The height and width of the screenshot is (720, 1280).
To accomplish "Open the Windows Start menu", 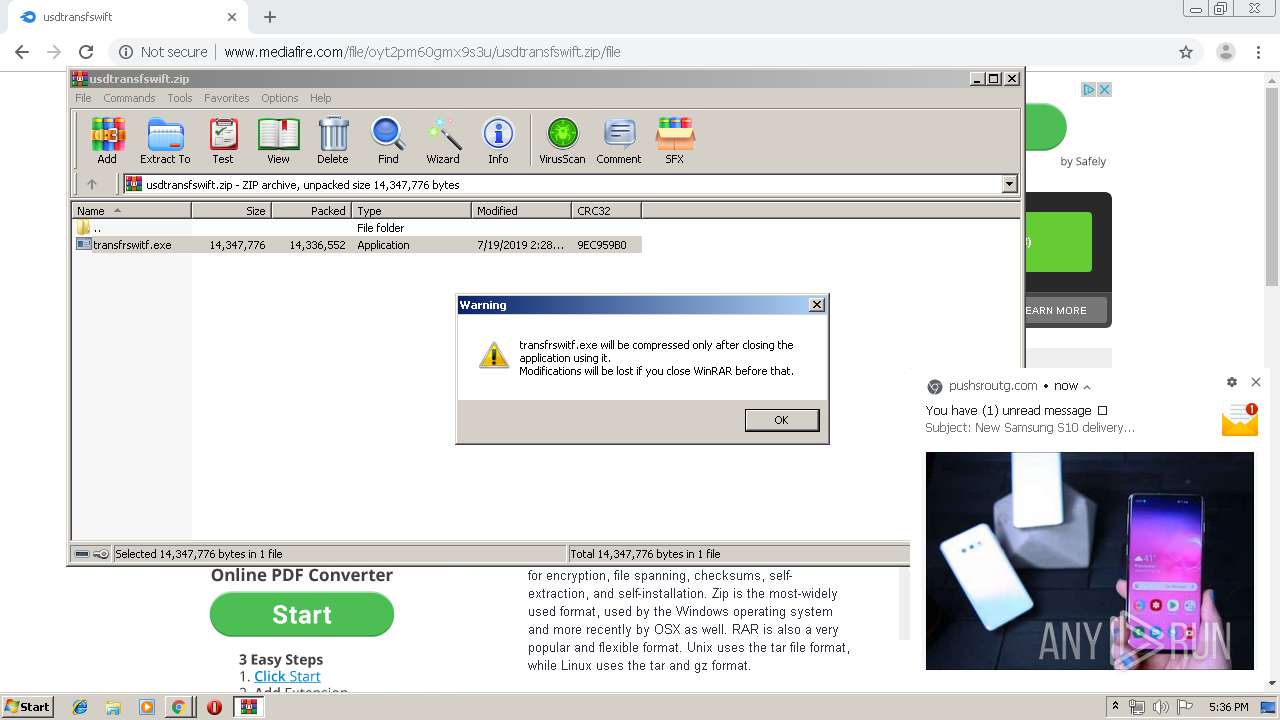I will 28,706.
